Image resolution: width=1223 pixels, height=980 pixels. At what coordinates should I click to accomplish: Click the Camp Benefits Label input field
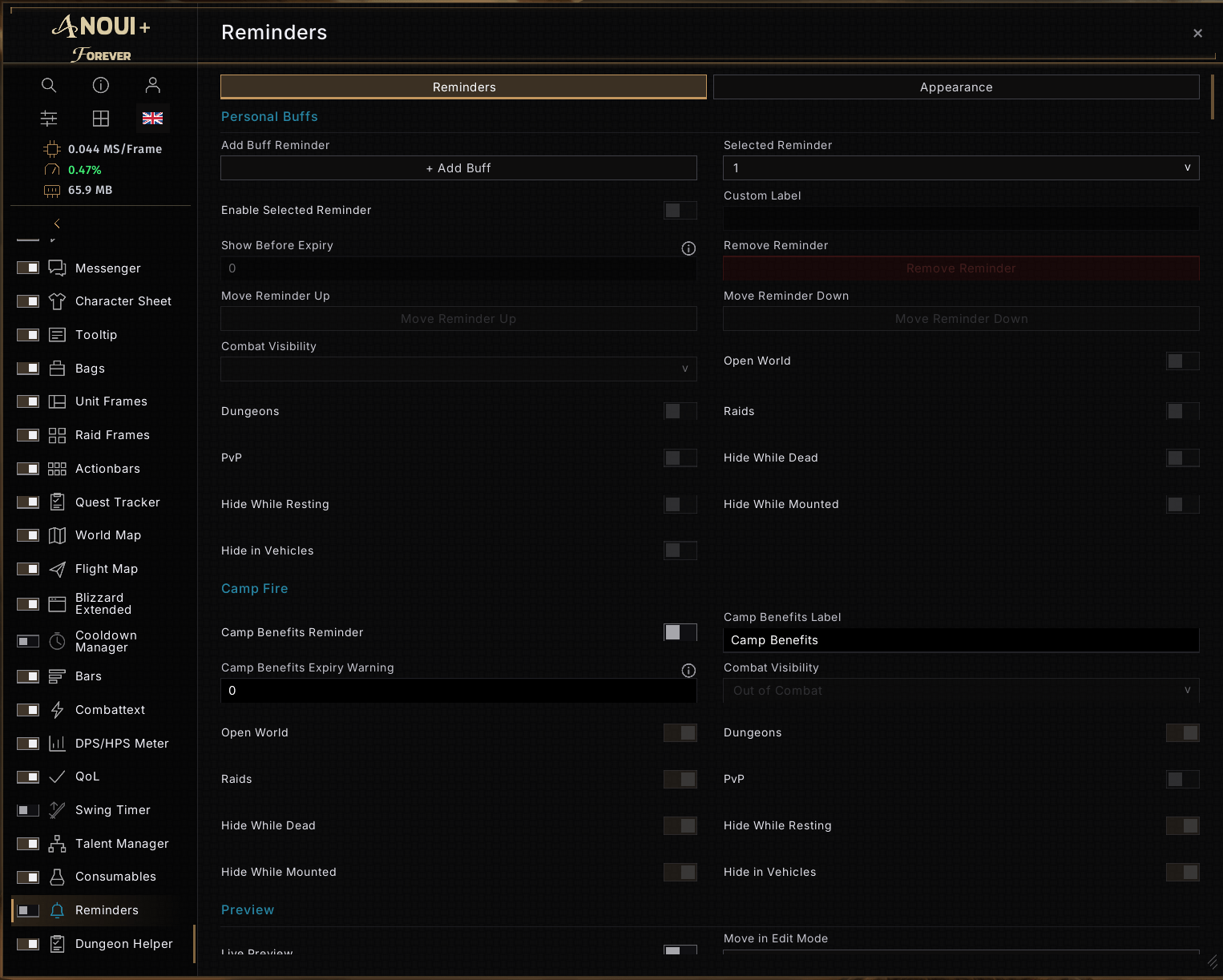[x=961, y=640]
